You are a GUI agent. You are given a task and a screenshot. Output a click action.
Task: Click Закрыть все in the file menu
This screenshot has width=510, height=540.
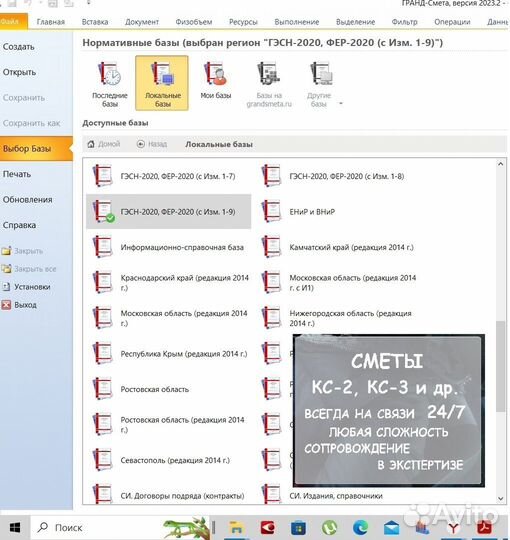click(x=29, y=269)
